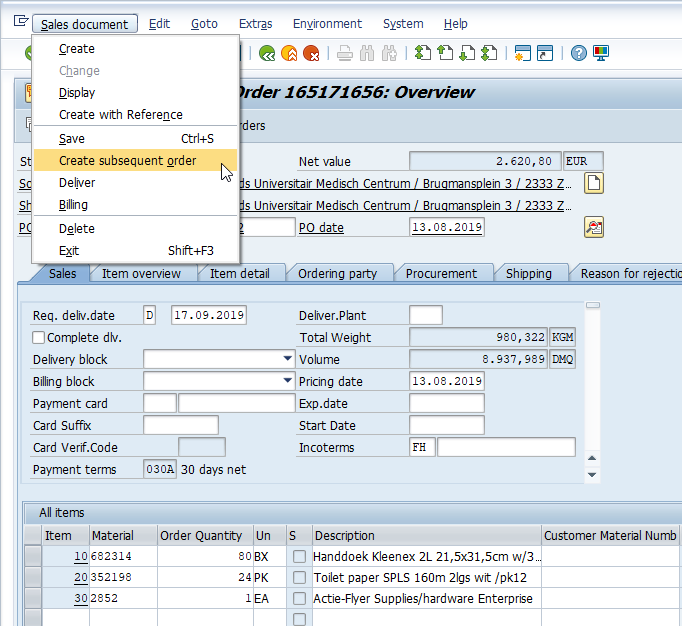Screen dimensions: 682x626
Task: Choose Exit in the menu
Action: [x=135, y=251]
